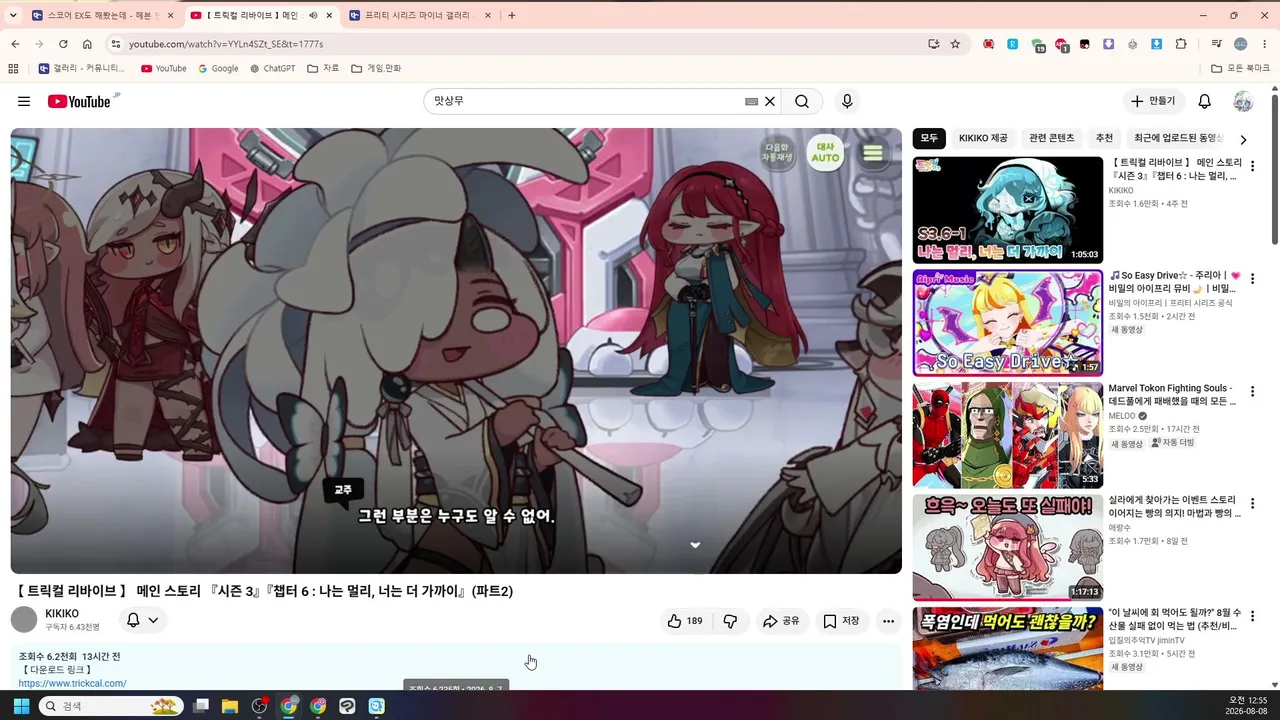Viewport: 1280px width, 720px height.
Task: View site information icon in address bar
Action: pos(115,44)
